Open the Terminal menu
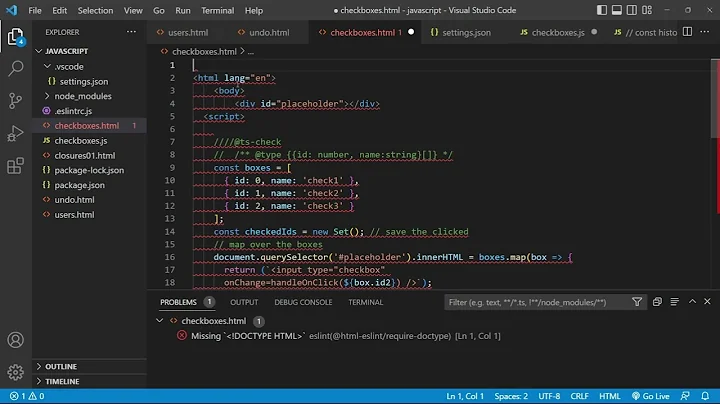Screen dimensions: 720x404 [217, 10]
